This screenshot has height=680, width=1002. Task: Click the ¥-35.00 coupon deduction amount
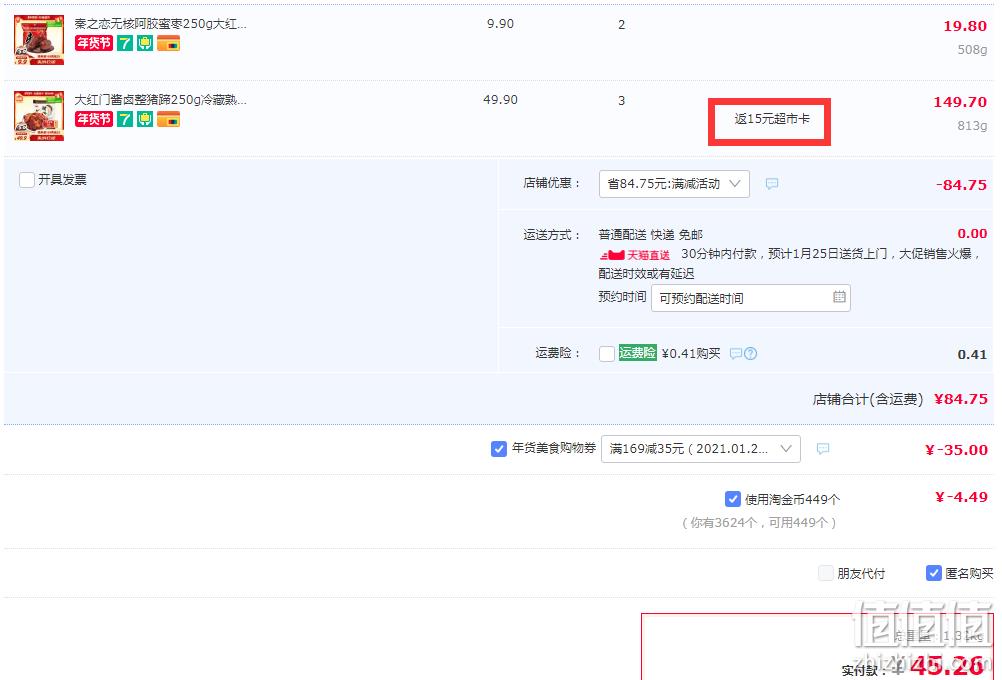click(x=957, y=450)
